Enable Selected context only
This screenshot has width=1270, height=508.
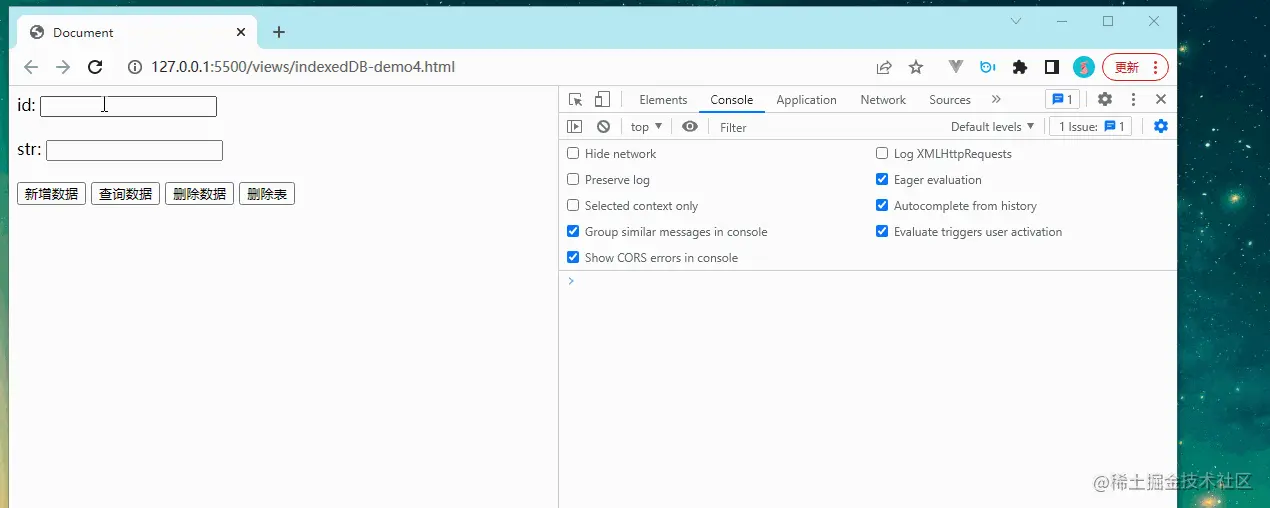tap(573, 206)
